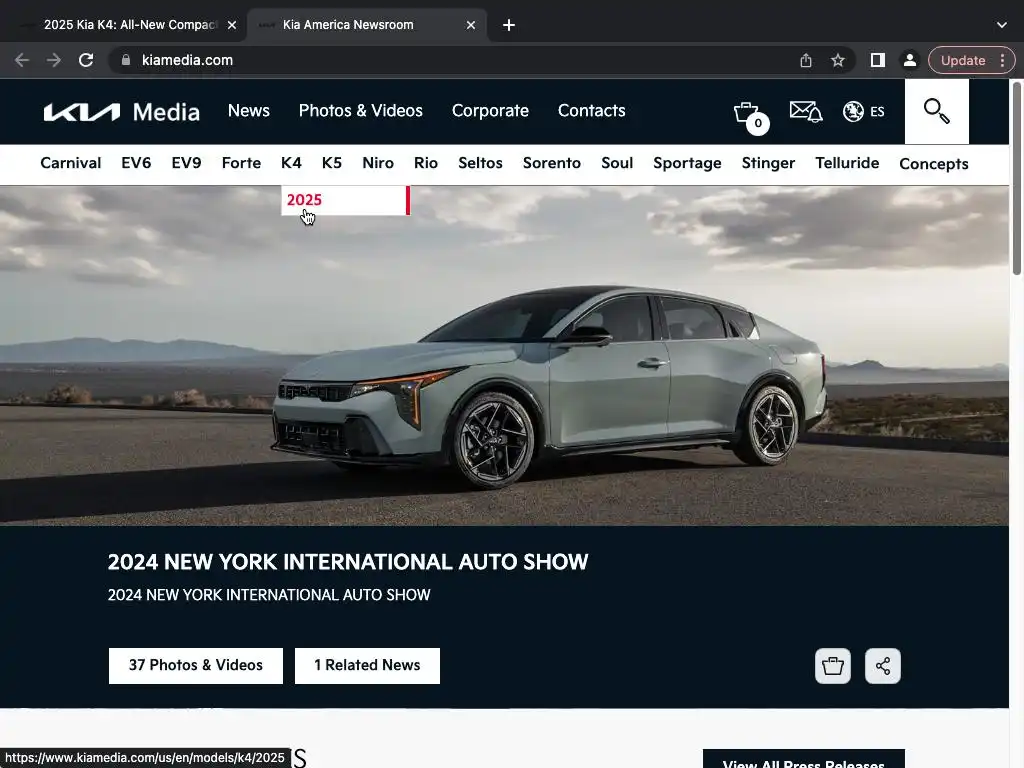Click the 2024 New York International Auto Show heading

tap(348, 562)
